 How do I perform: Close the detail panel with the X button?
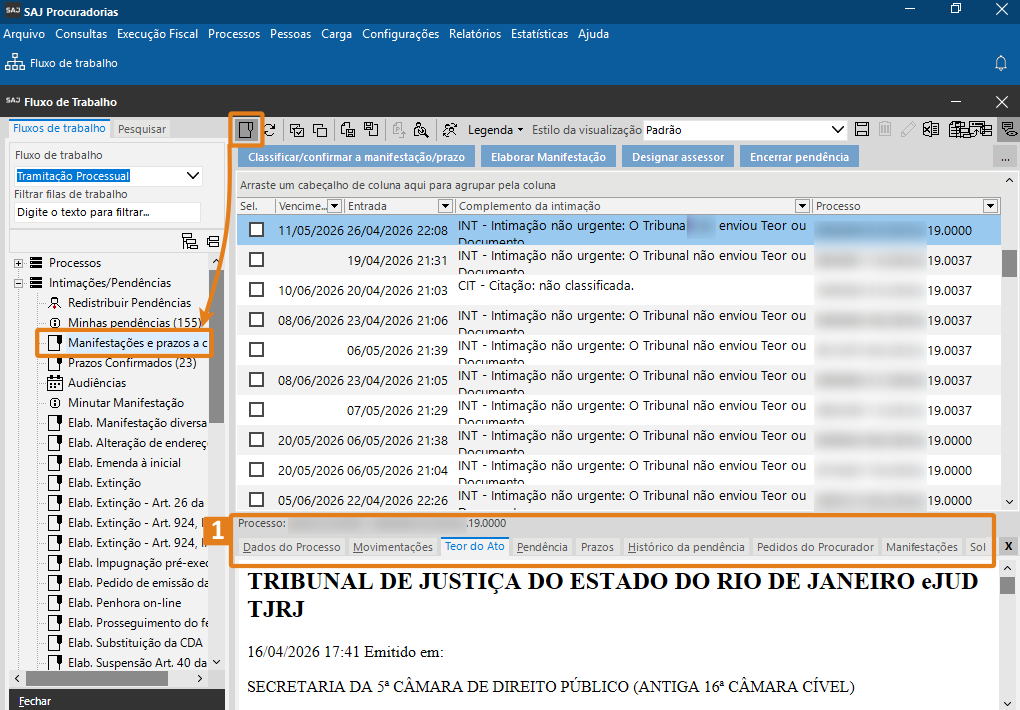point(1008,546)
